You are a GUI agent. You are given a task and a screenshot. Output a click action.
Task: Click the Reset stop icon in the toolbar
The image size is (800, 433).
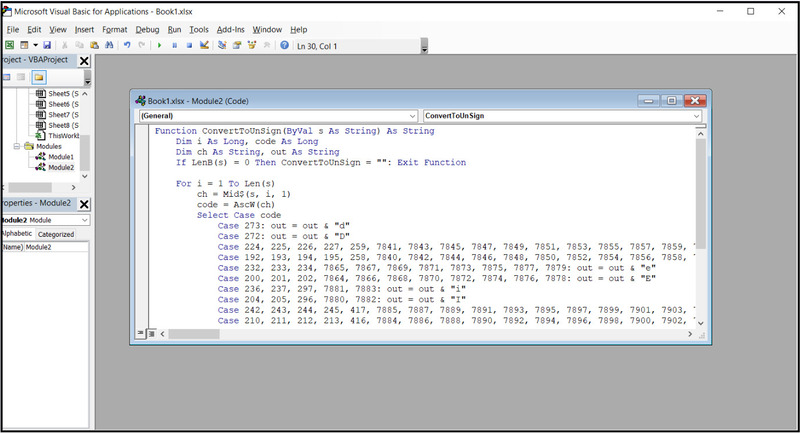[189, 45]
